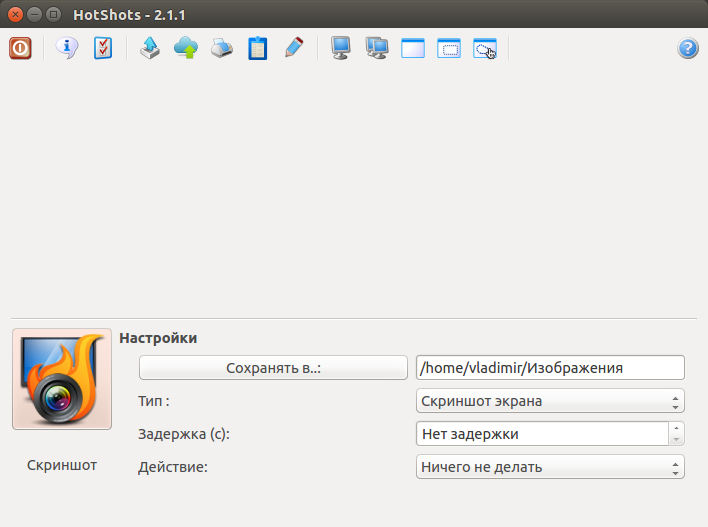Click the Тип : label
This screenshot has height=527, width=708.
click(154, 401)
